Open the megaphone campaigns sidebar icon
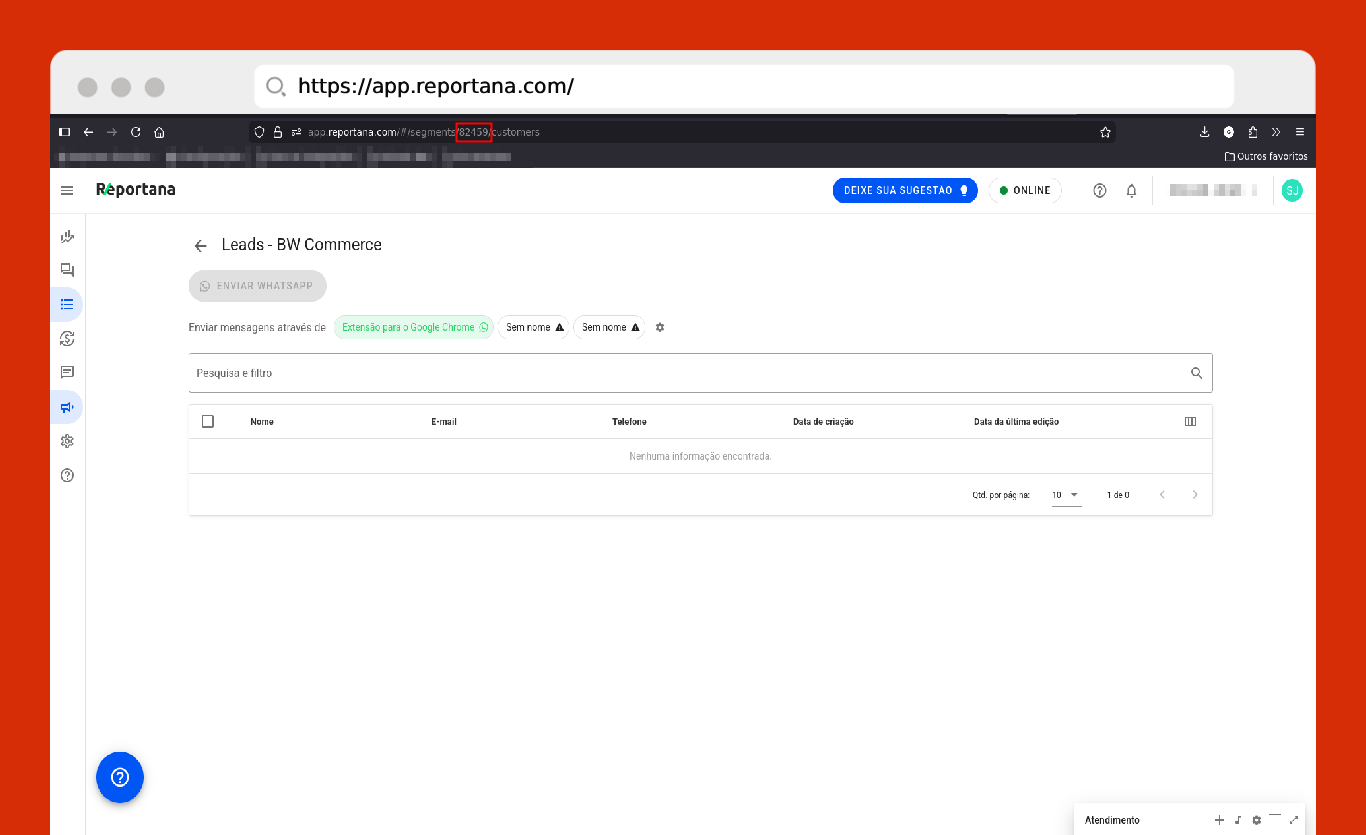The width and height of the screenshot is (1366, 835). (x=67, y=407)
